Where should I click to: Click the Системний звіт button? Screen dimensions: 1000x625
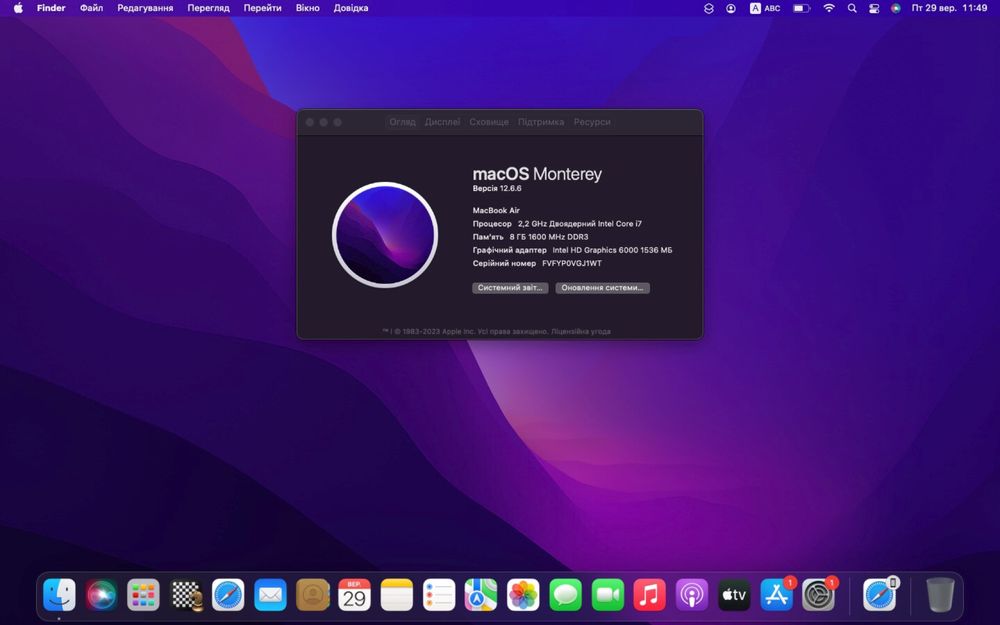pyautogui.click(x=510, y=288)
